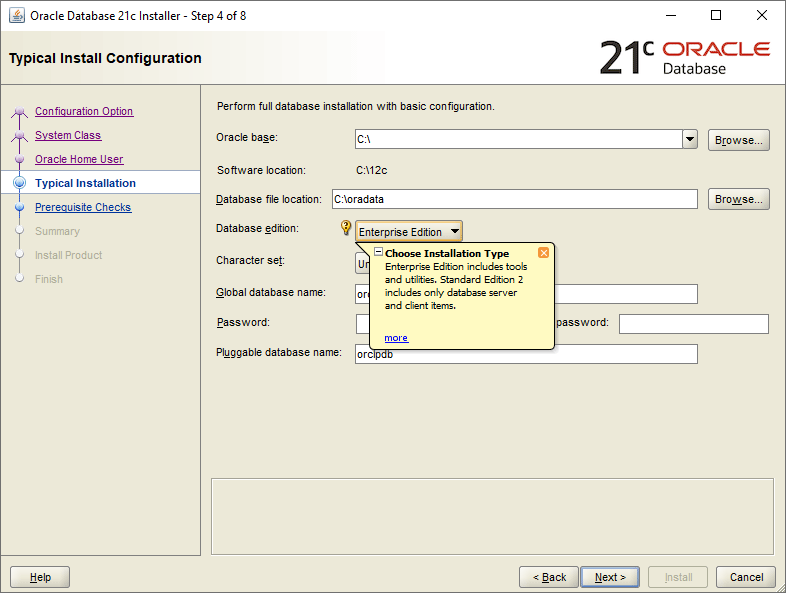Click the 'C:\12c' software location text
786x593 pixels.
point(371,170)
